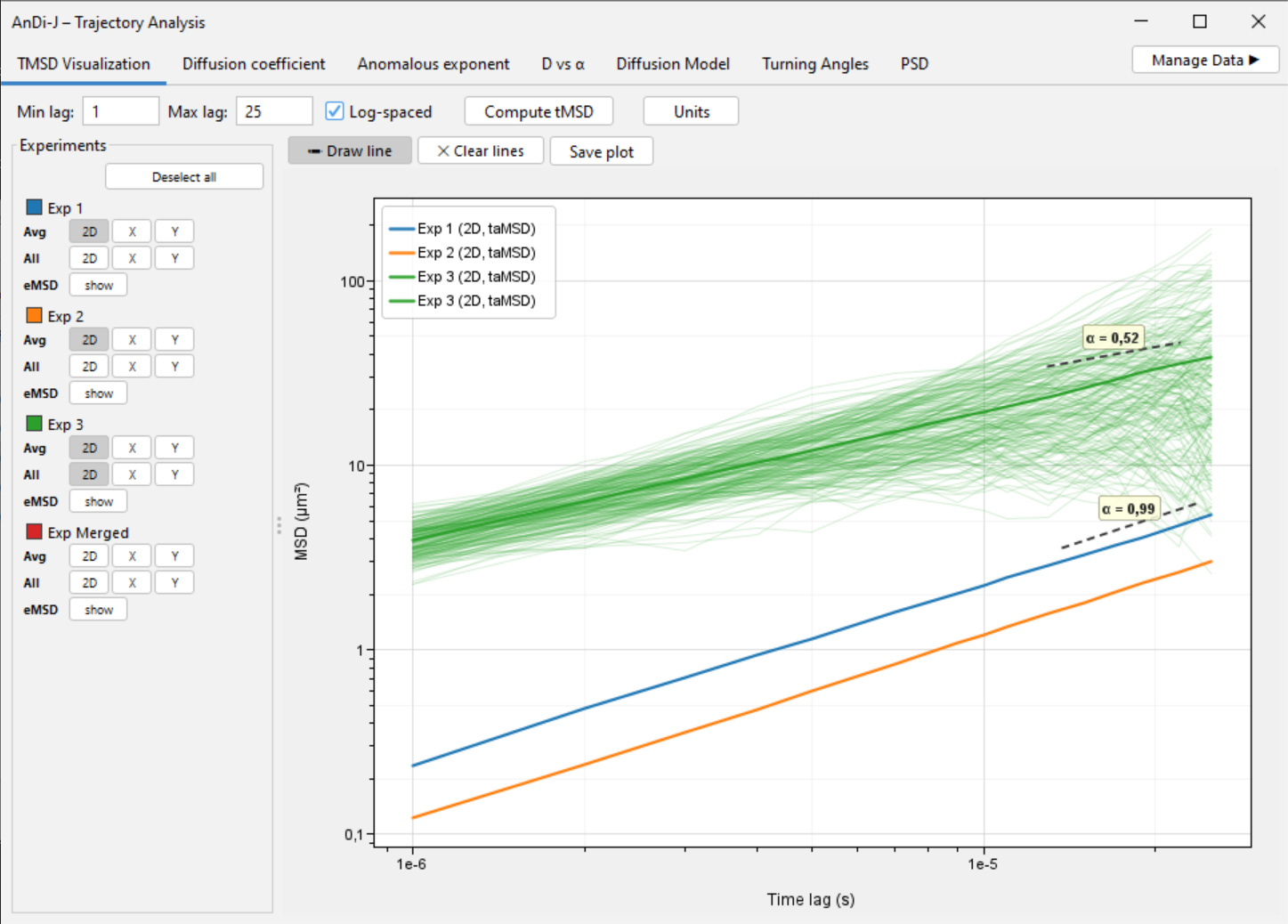Toggle Exp 3 All 2D trajectories
The image size is (1288, 924).
coord(89,474)
